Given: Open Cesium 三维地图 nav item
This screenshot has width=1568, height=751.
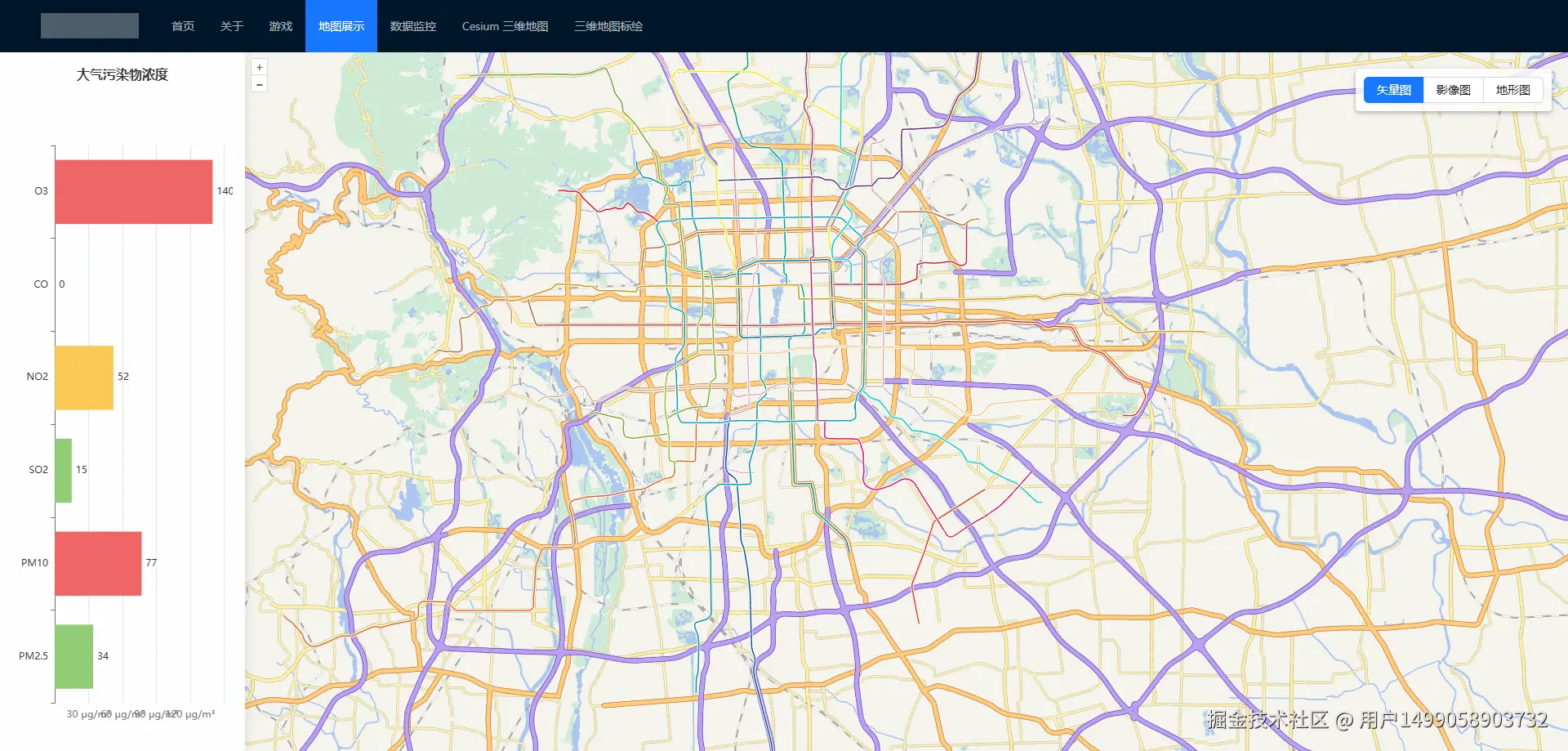Looking at the screenshot, I should tap(506, 26).
